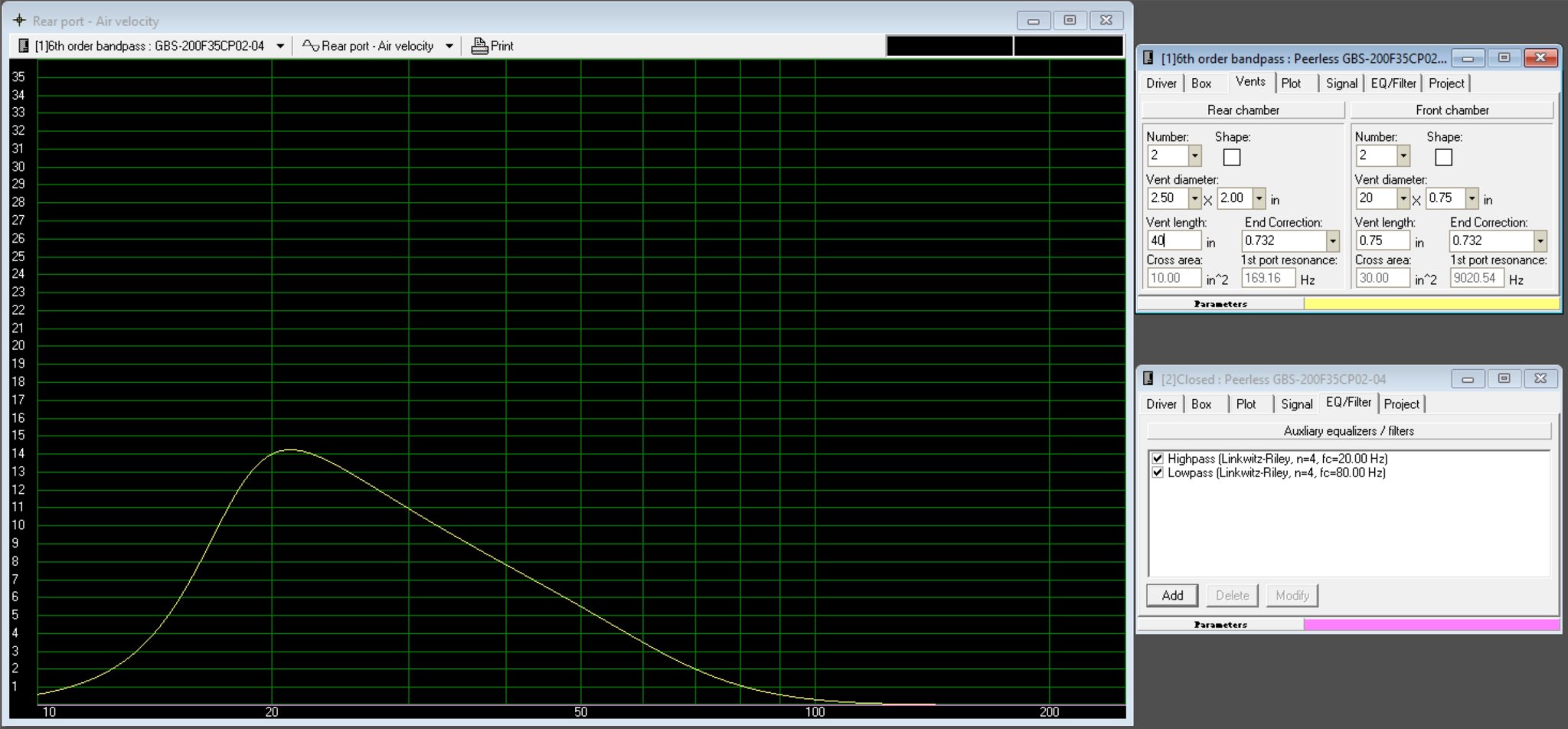Click the Delete filter button
This screenshot has height=729, width=1568.
(1232, 595)
